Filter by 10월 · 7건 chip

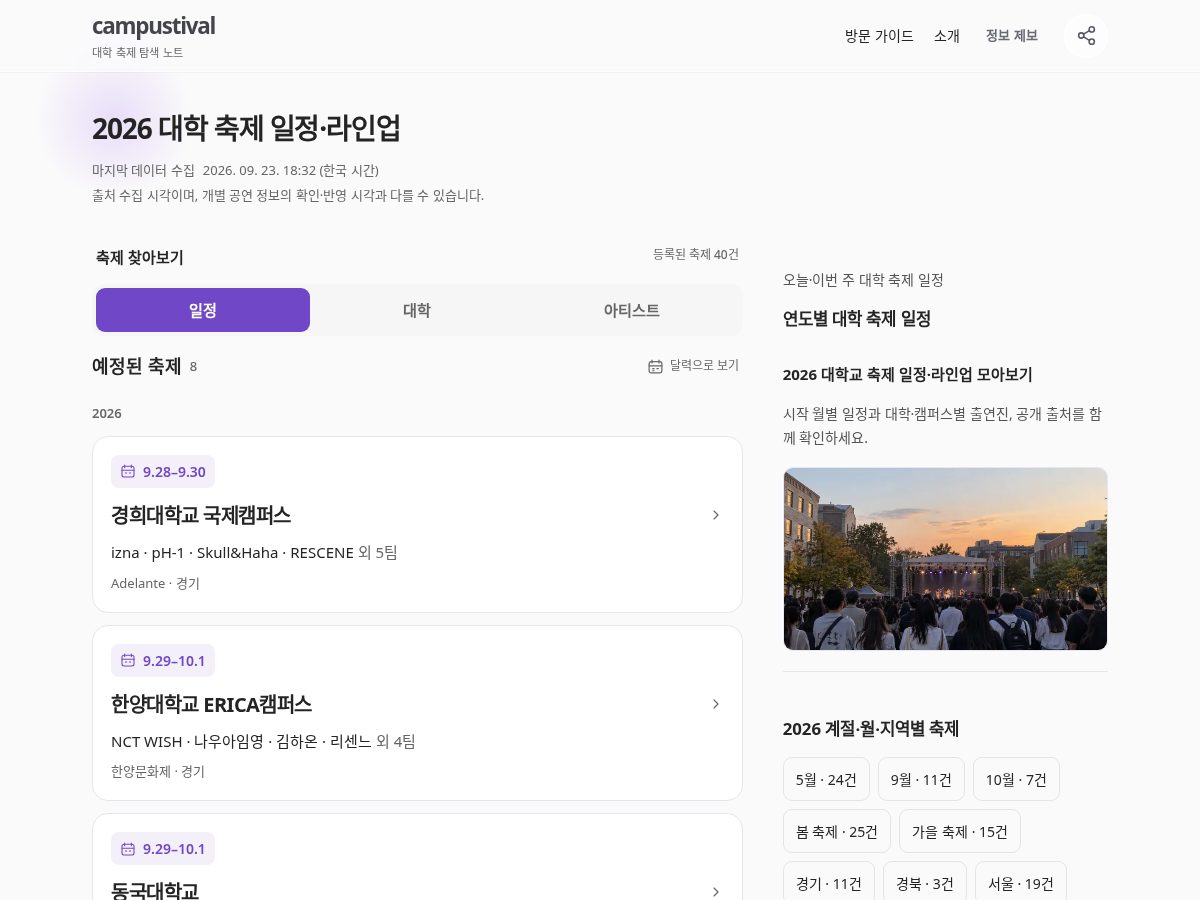1016,779
